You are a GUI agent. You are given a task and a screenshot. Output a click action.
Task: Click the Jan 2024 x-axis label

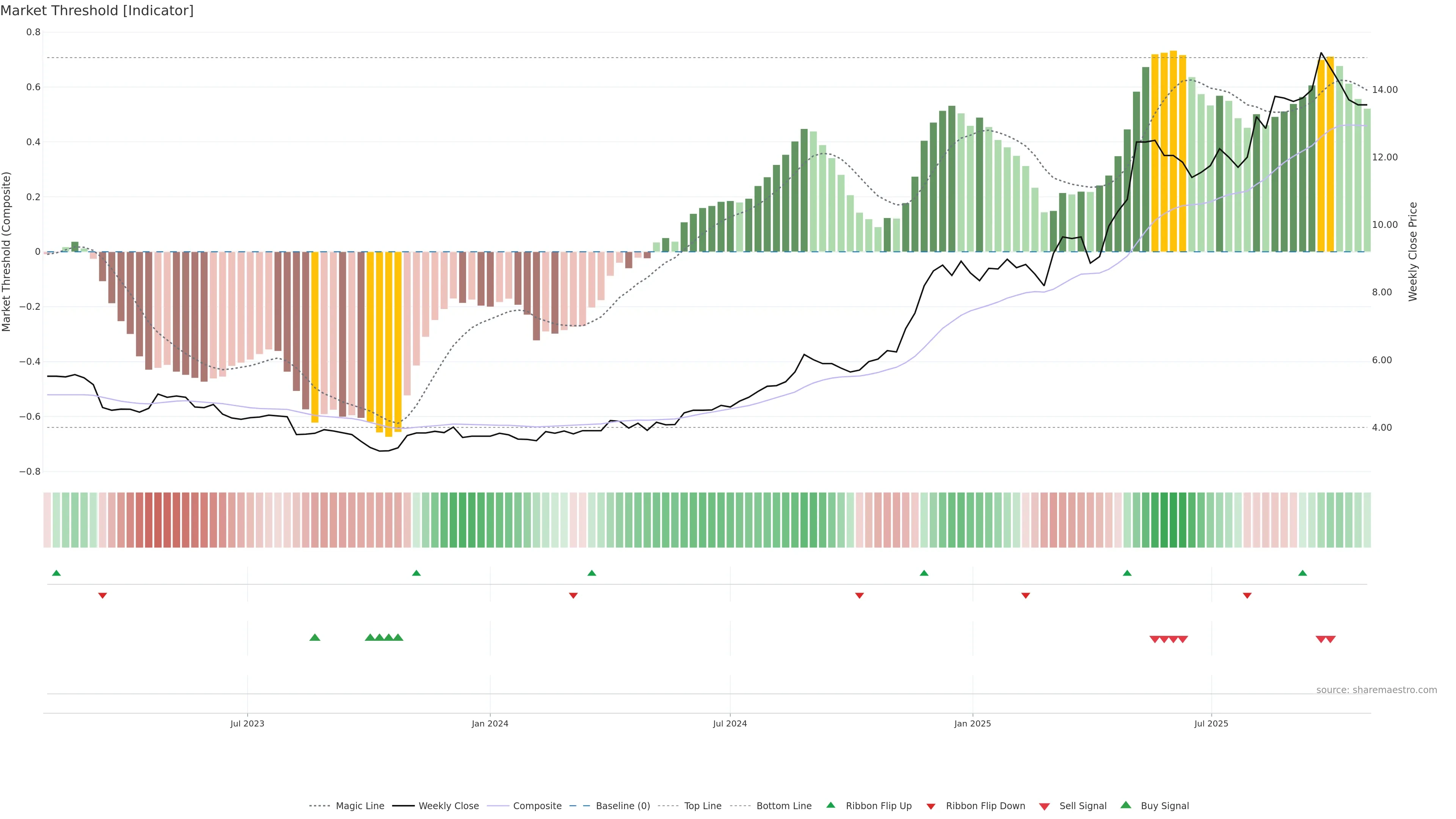(x=490, y=723)
